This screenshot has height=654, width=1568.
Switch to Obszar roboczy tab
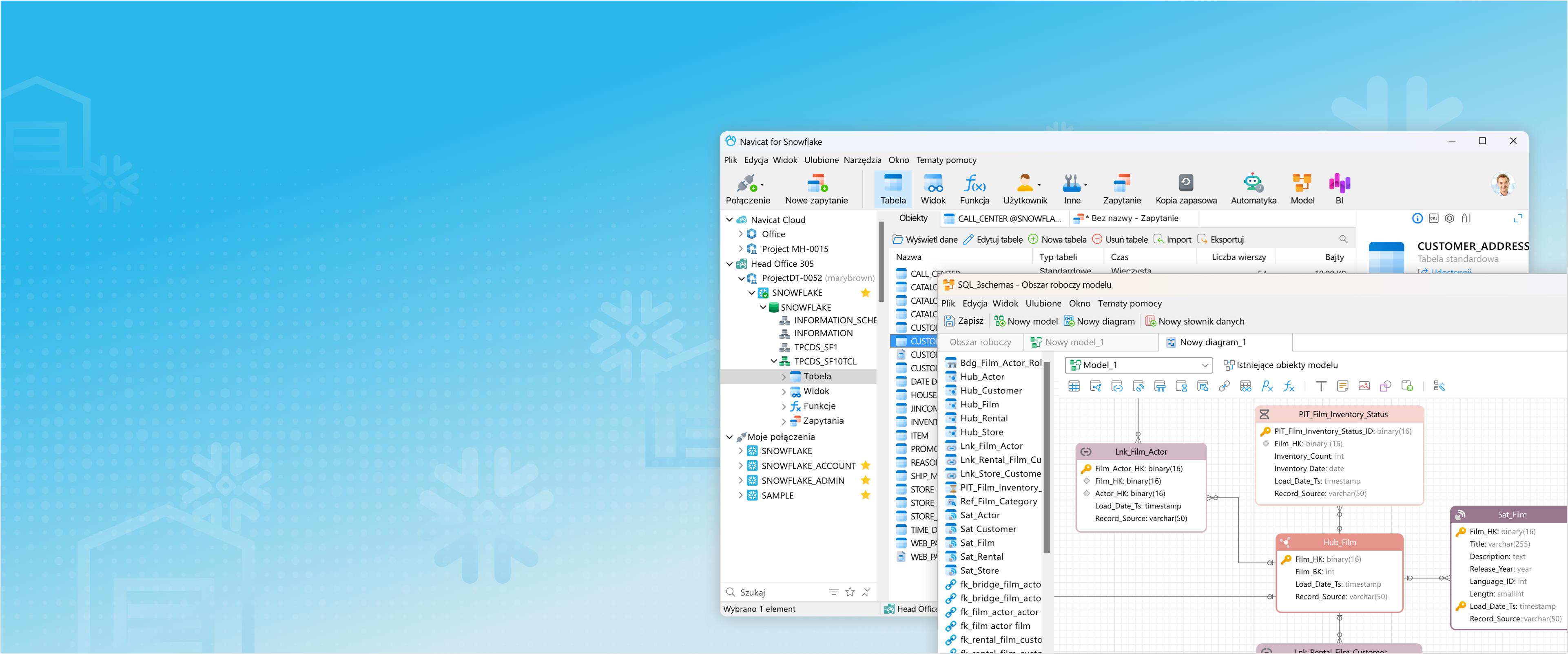click(980, 342)
